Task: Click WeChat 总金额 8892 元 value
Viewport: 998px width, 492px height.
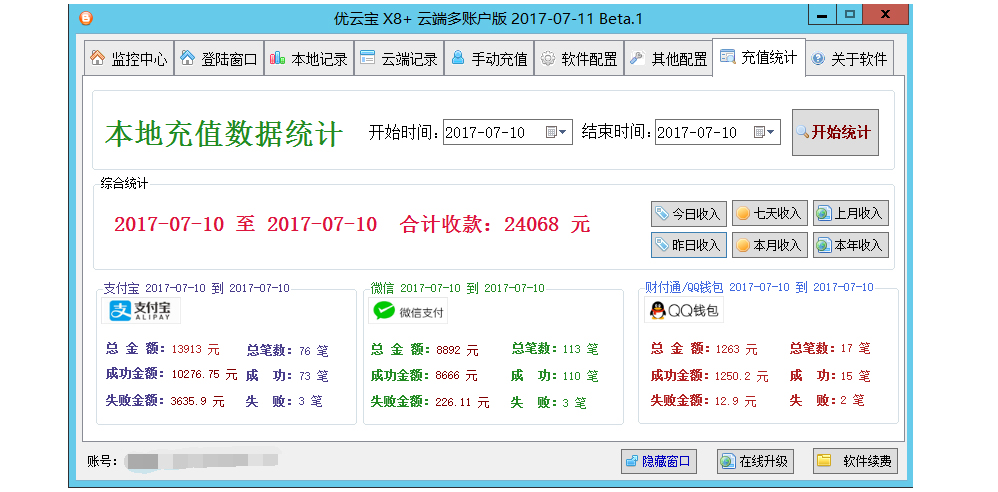Action: point(456,350)
